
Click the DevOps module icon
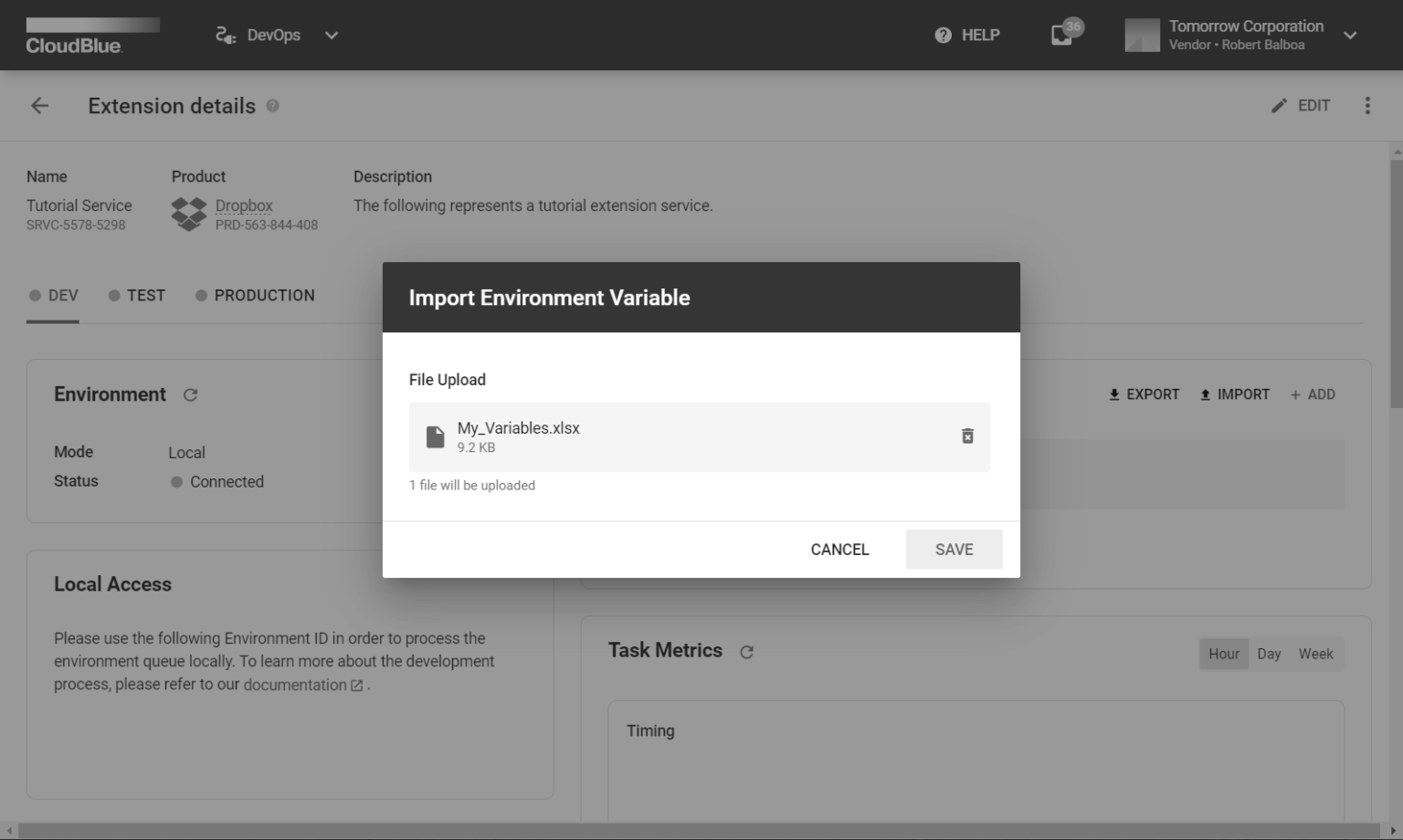[225, 35]
